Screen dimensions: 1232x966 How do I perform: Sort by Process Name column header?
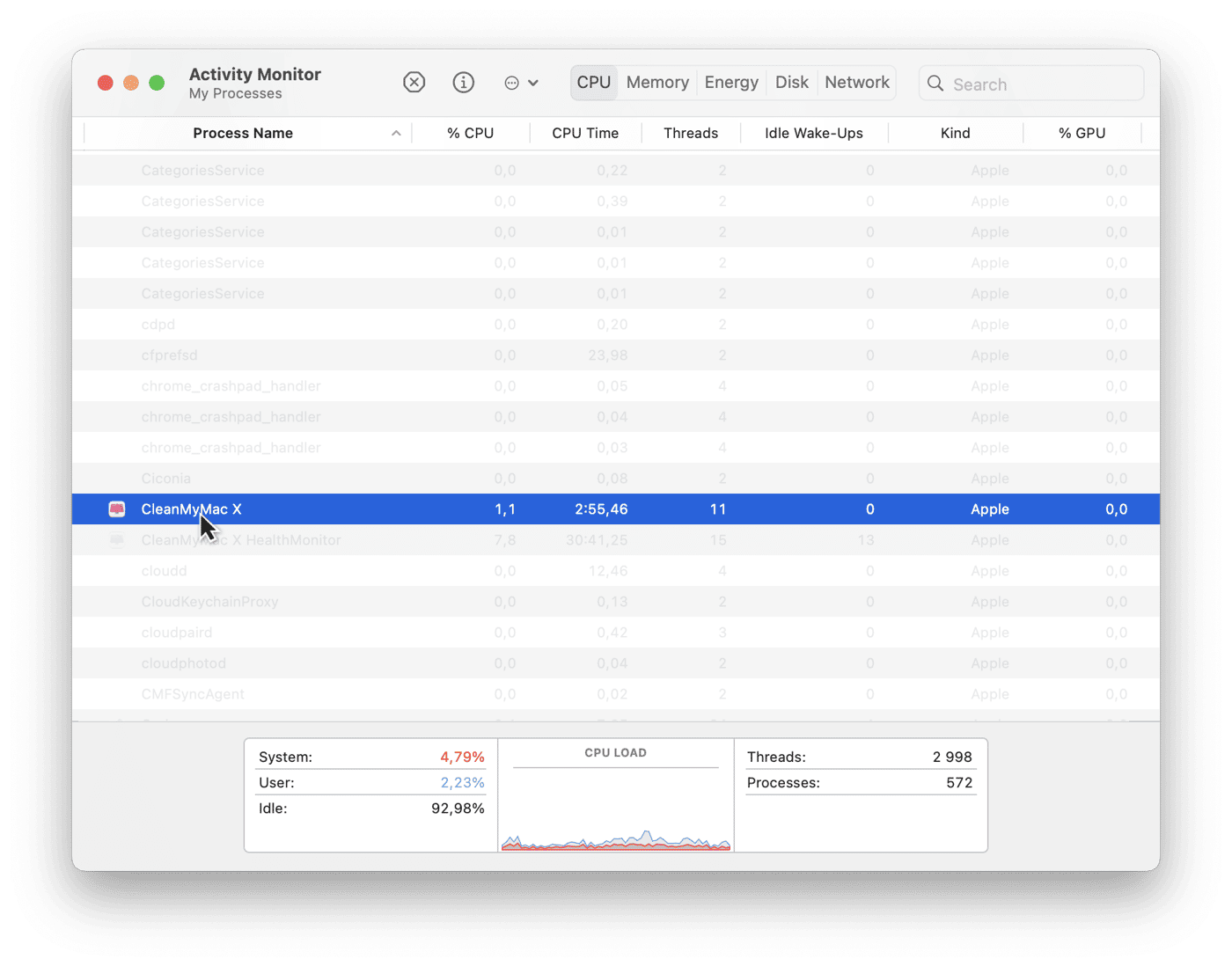243,133
